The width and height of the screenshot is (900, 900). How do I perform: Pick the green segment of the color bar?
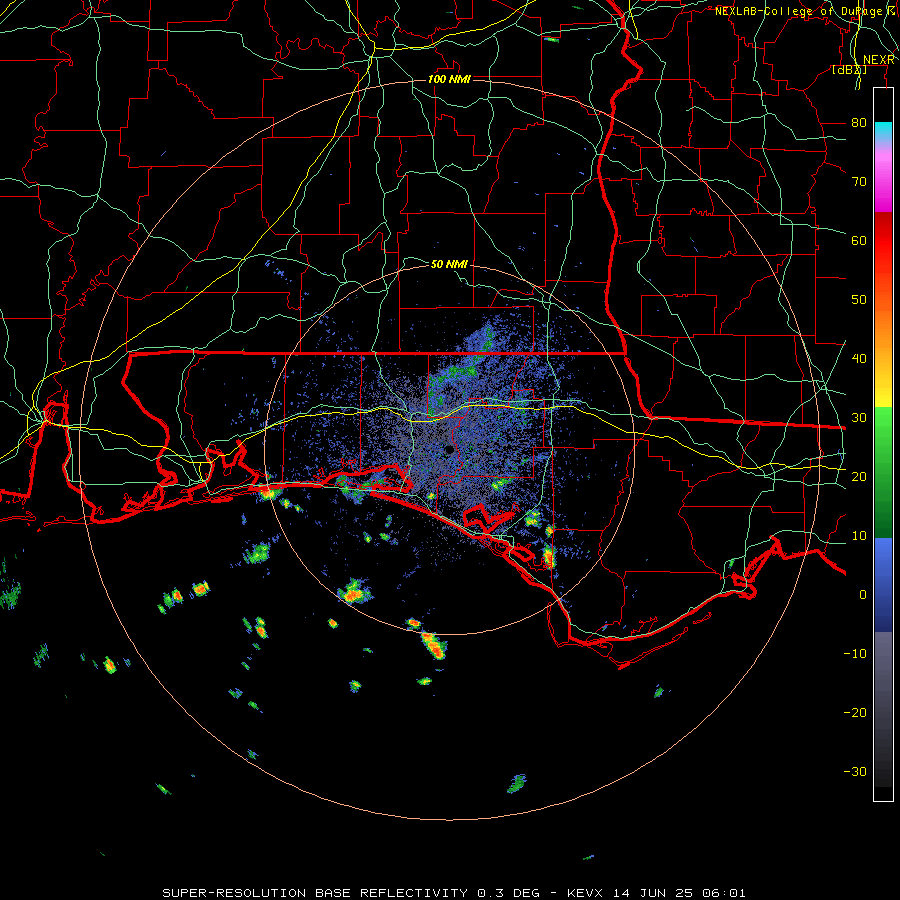(x=883, y=472)
